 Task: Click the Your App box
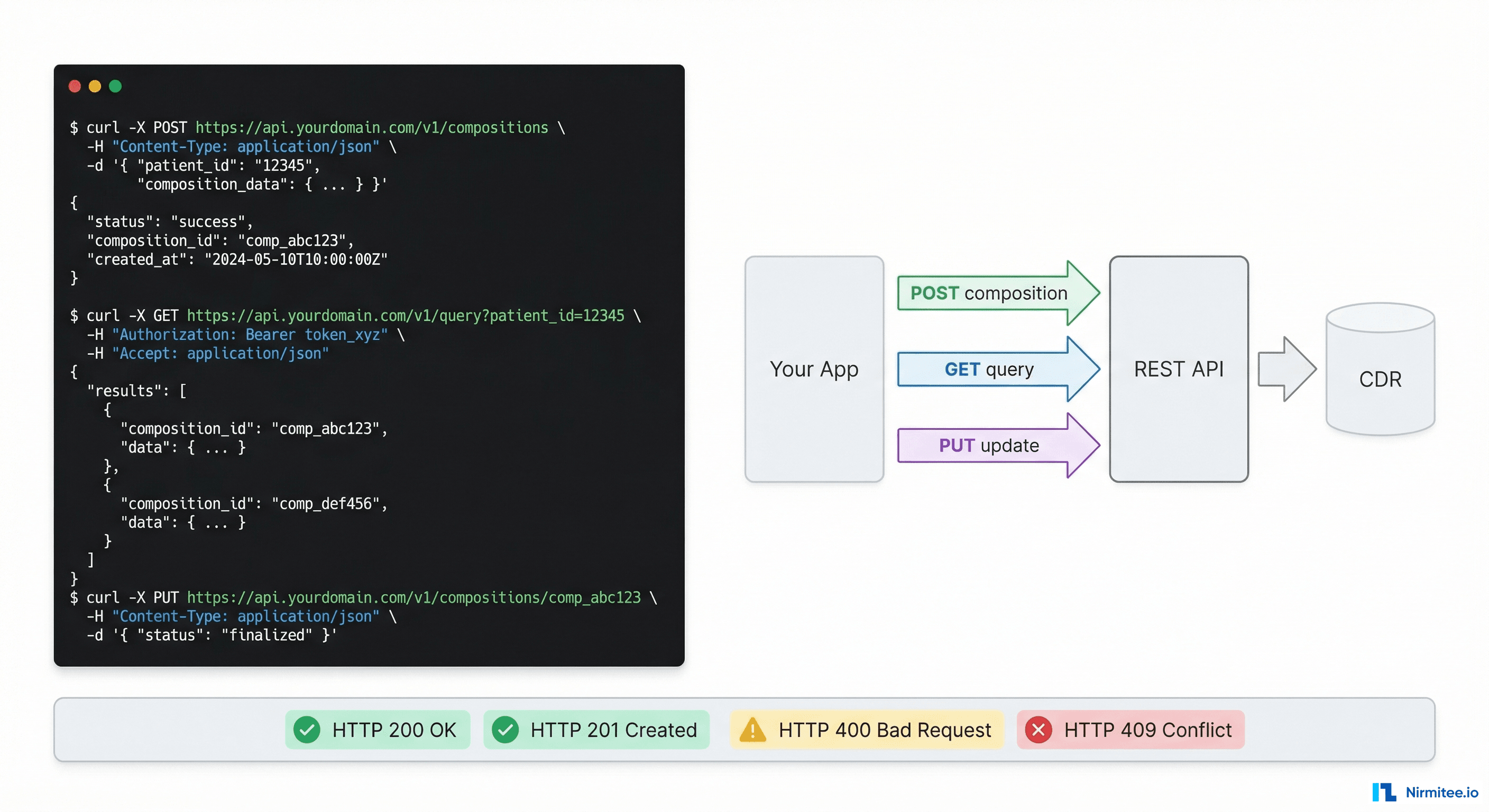(x=814, y=368)
